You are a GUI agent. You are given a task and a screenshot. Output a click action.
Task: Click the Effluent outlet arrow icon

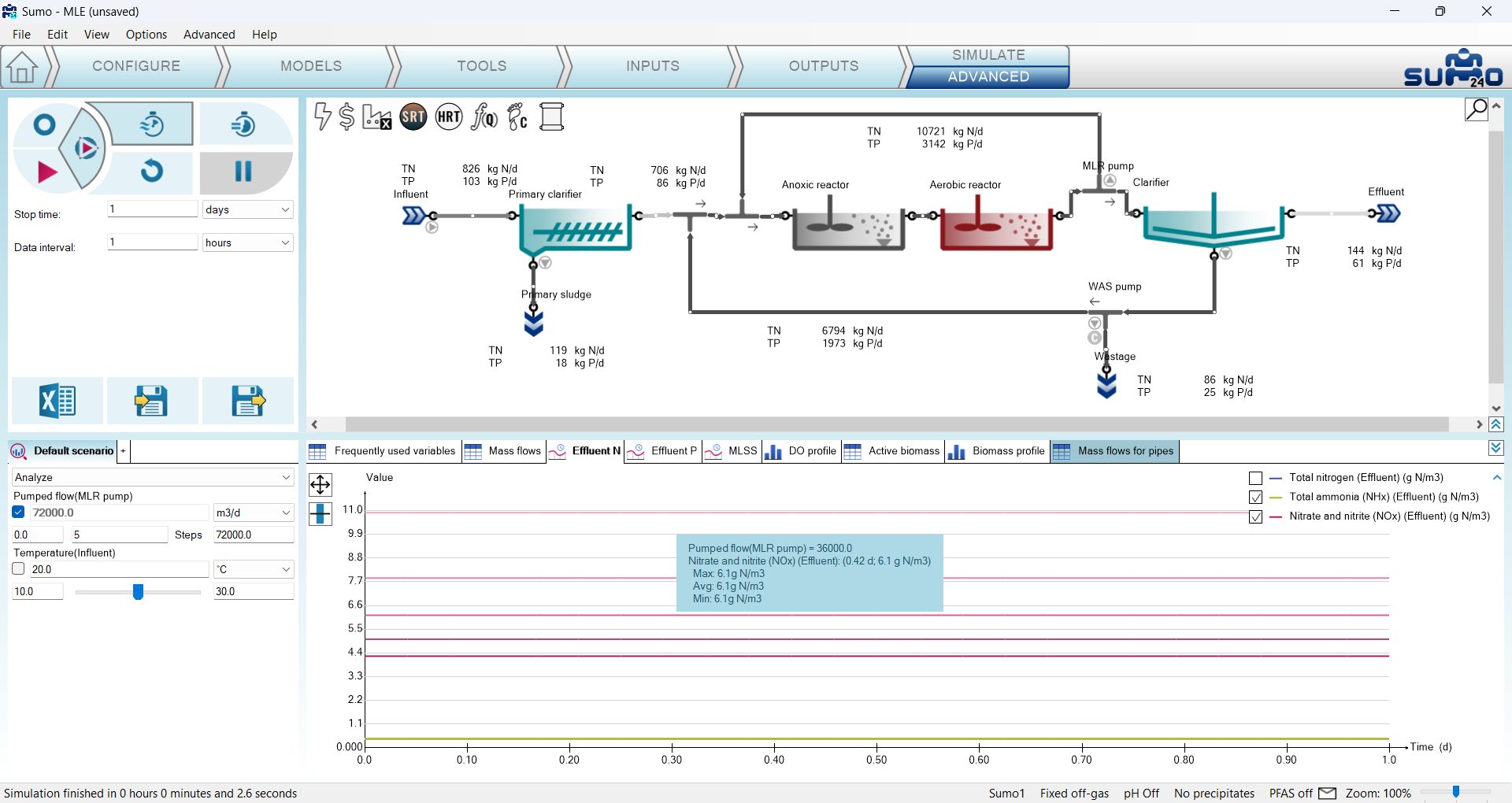click(x=1388, y=213)
